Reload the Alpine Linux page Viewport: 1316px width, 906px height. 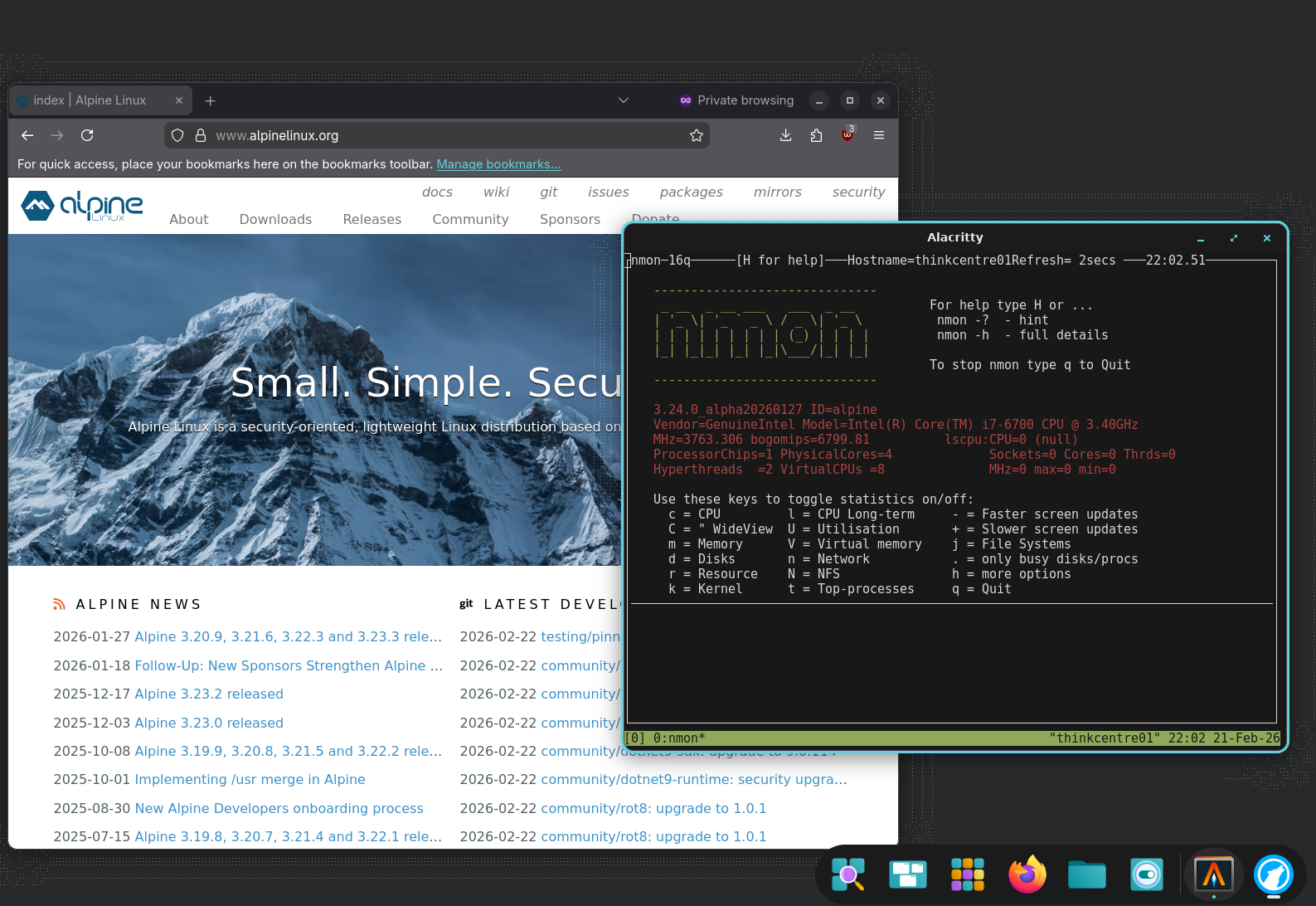(x=87, y=135)
